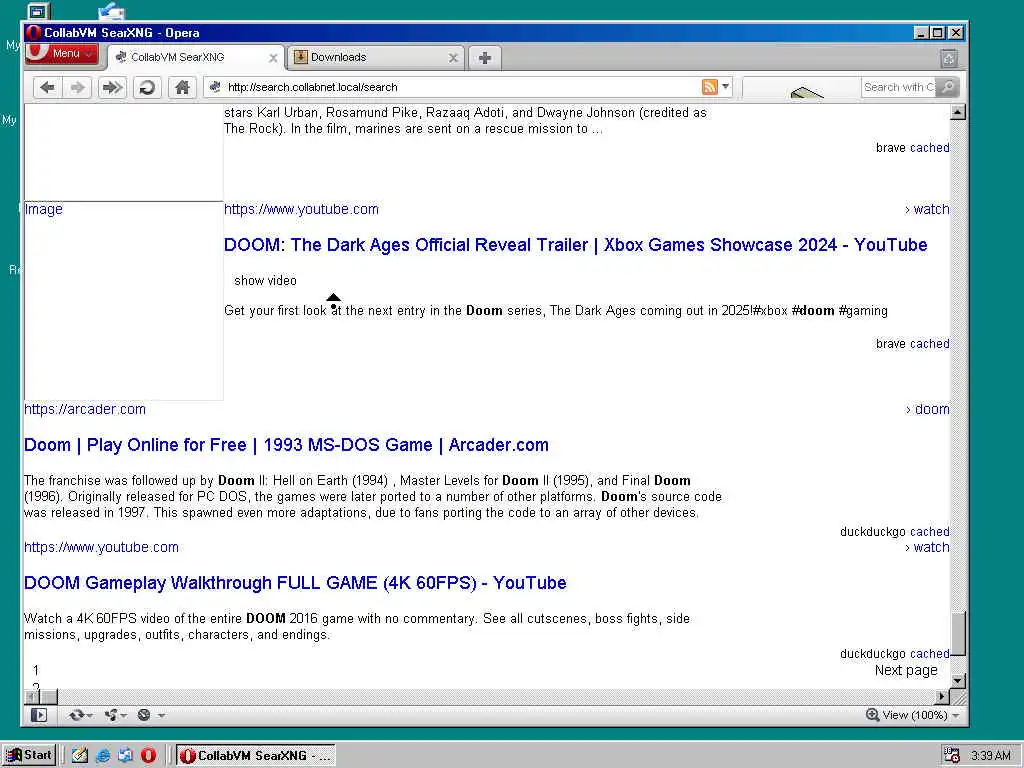Open DOOM Gameplay Walkthrough FULL GAME result
Viewport: 1024px width, 768px height.
click(x=295, y=583)
